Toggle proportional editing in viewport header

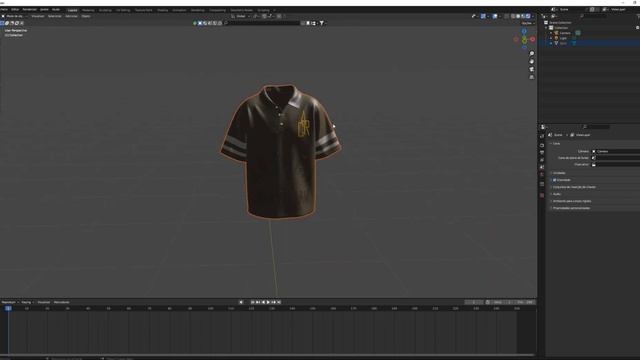(279, 16)
